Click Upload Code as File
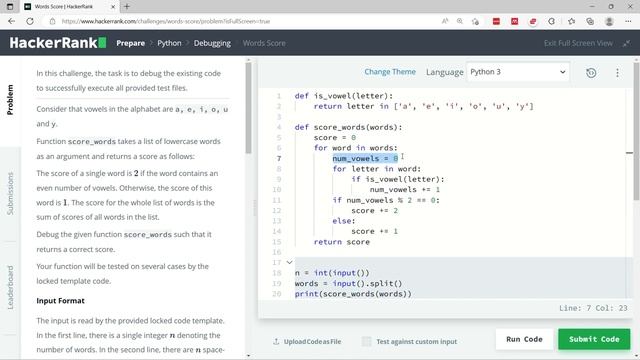Image resolution: width=640 pixels, height=360 pixels. [x=307, y=341]
